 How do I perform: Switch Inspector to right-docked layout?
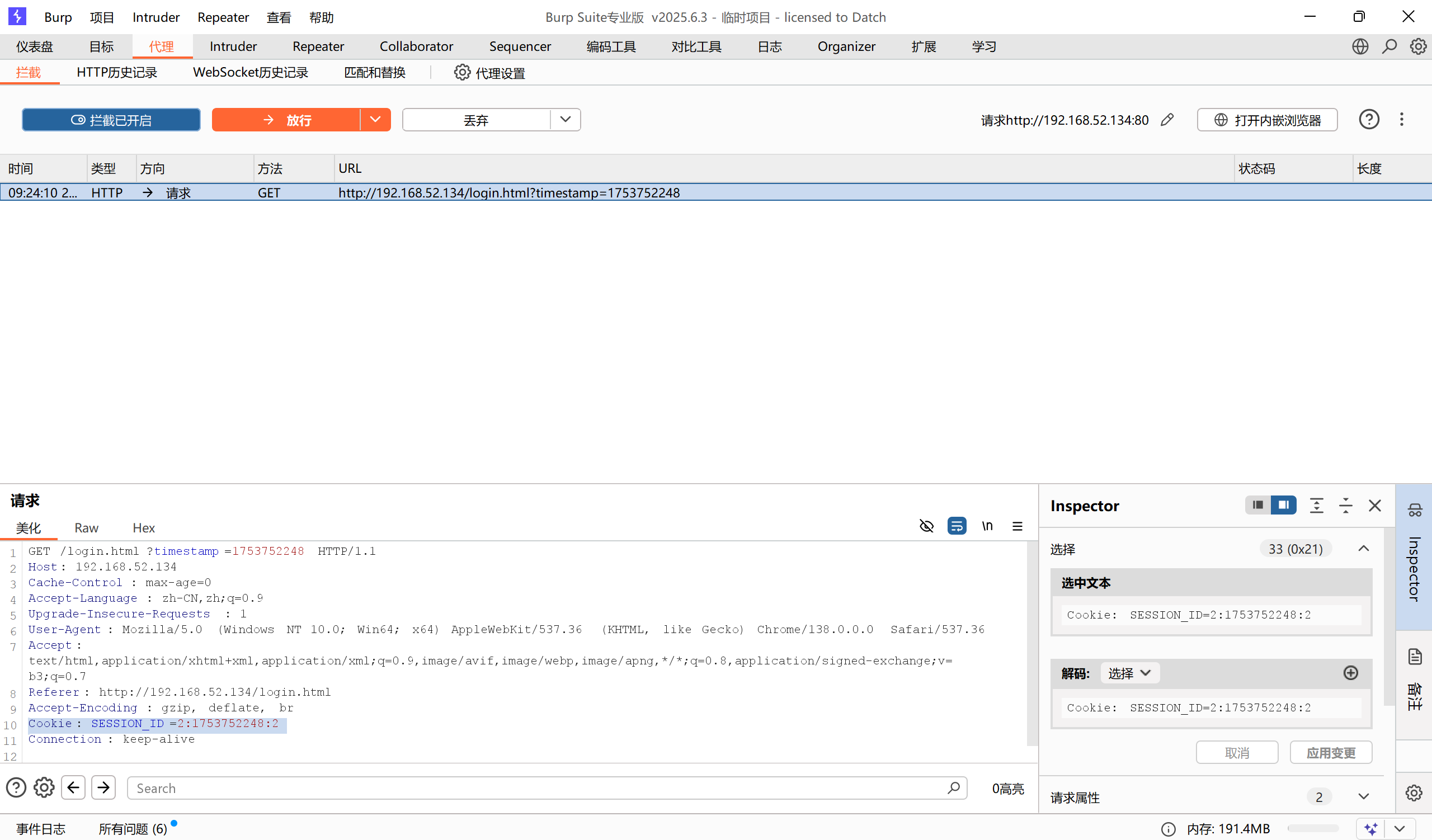[1284, 505]
